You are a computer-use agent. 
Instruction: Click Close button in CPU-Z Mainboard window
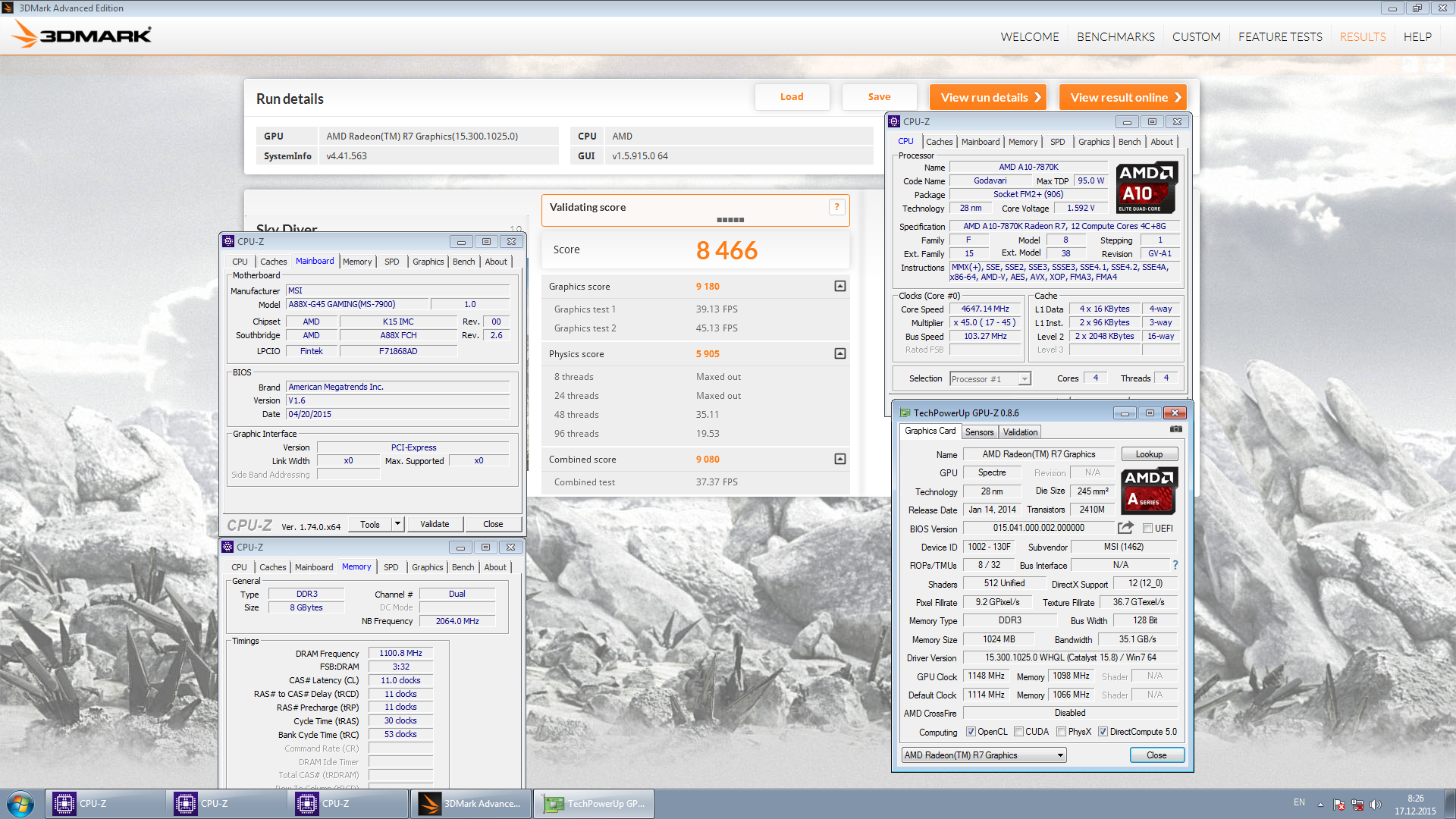pos(493,524)
